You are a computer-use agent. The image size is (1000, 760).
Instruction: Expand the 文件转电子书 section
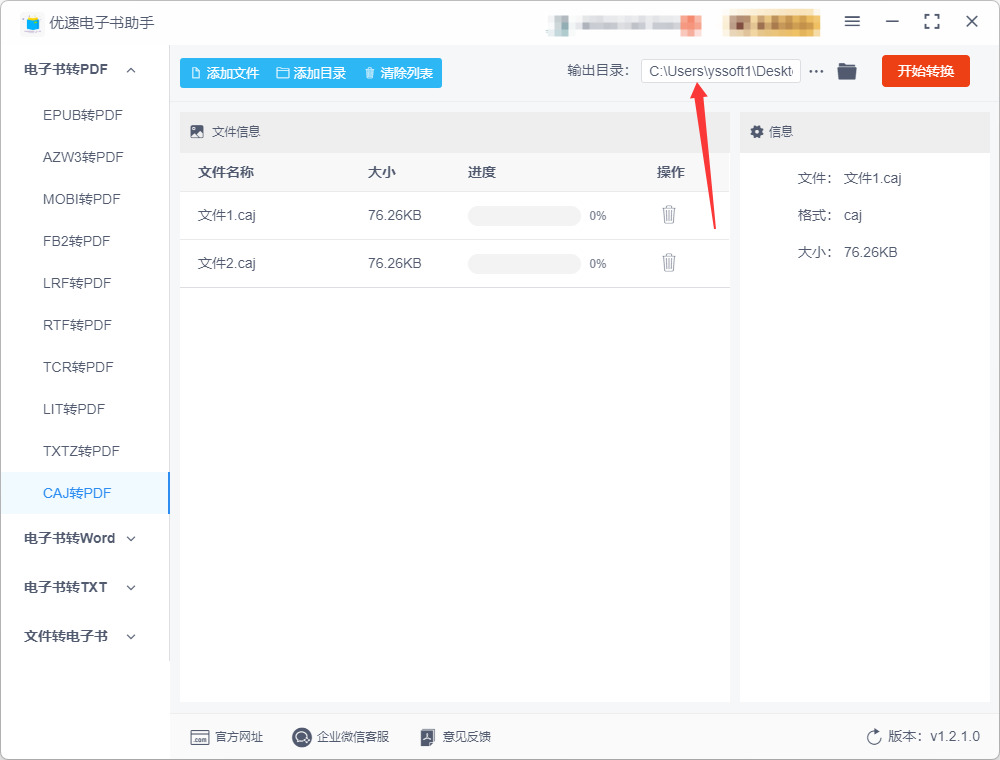pos(79,636)
